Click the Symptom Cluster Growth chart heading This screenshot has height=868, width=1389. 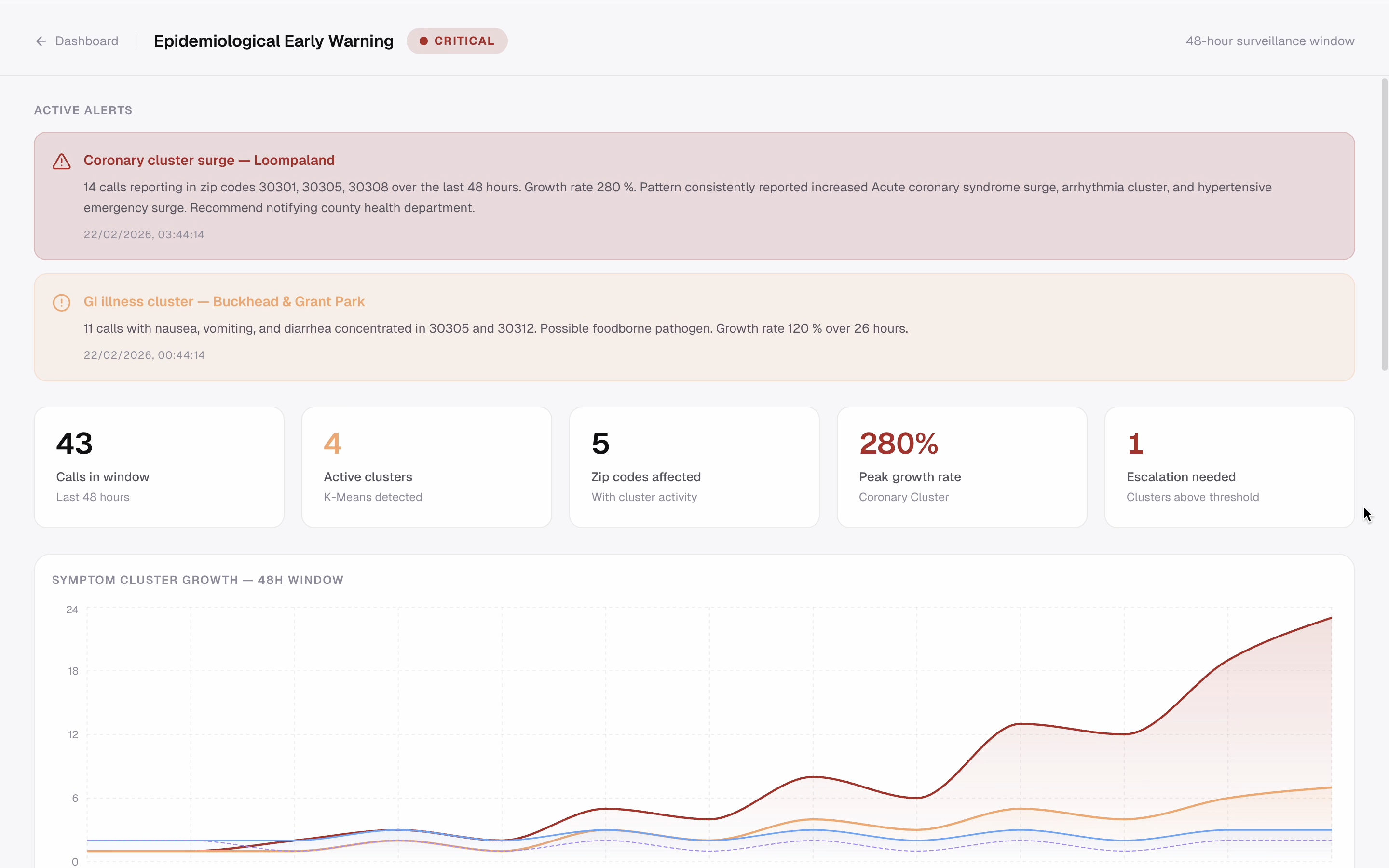point(197,580)
